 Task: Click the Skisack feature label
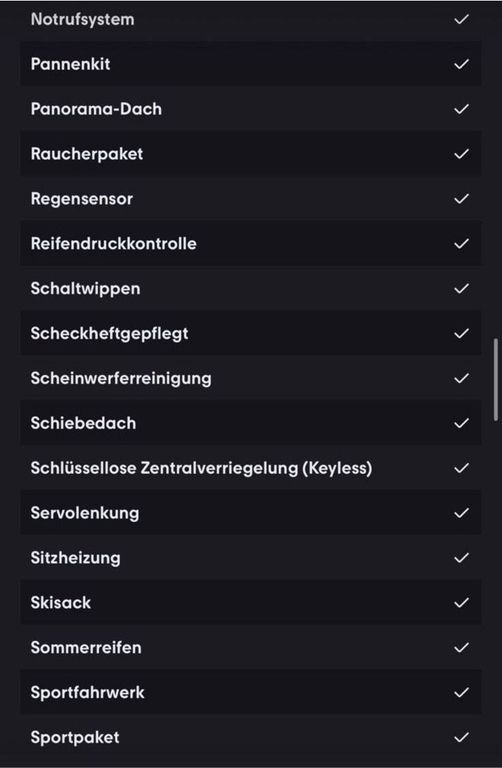(61, 602)
